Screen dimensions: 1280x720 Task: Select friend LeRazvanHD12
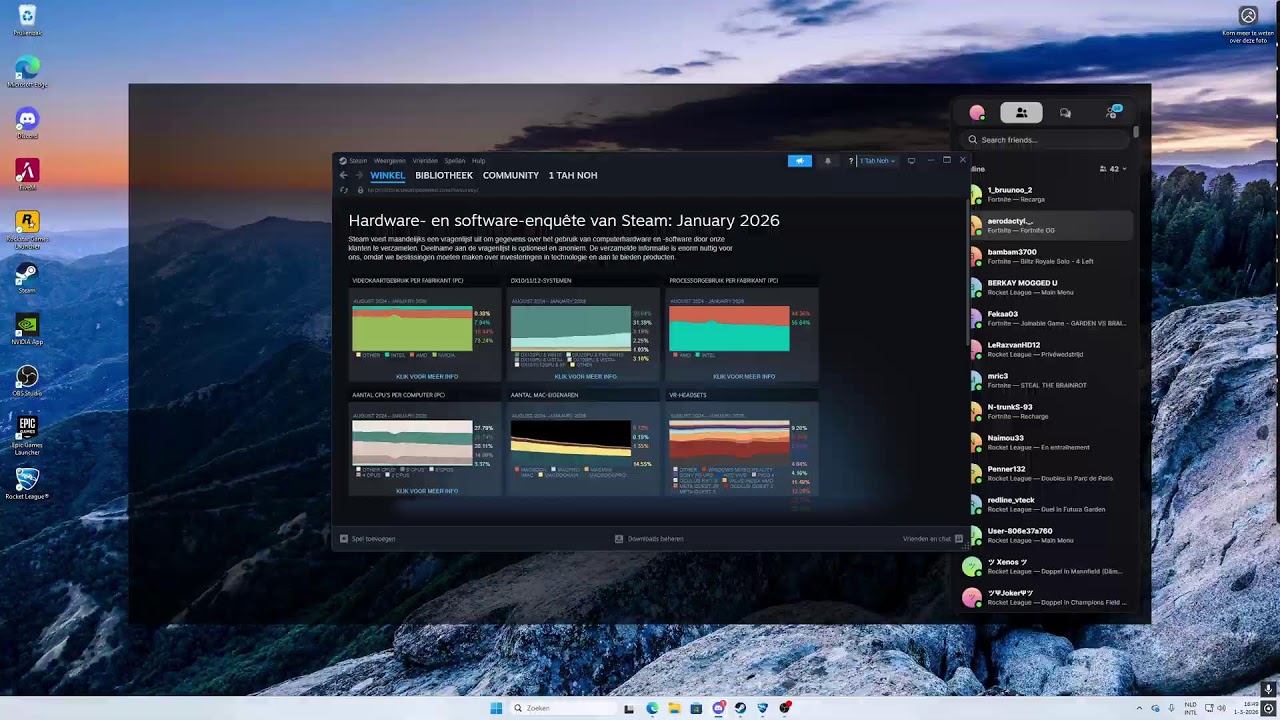point(1048,349)
